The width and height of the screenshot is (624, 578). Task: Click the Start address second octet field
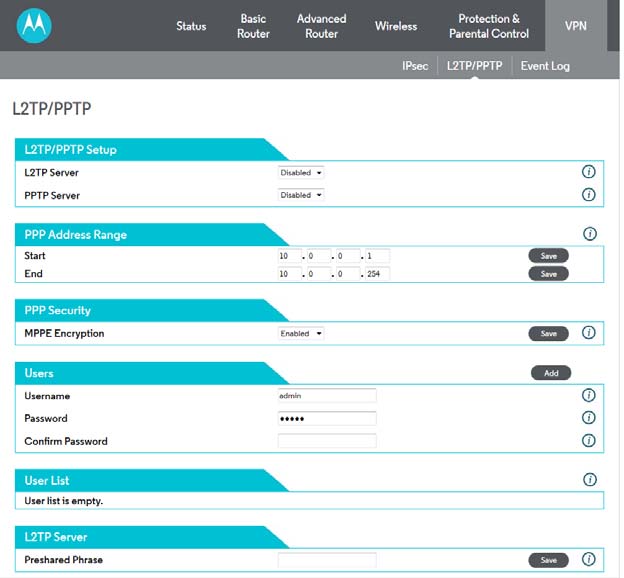point(319,256)
